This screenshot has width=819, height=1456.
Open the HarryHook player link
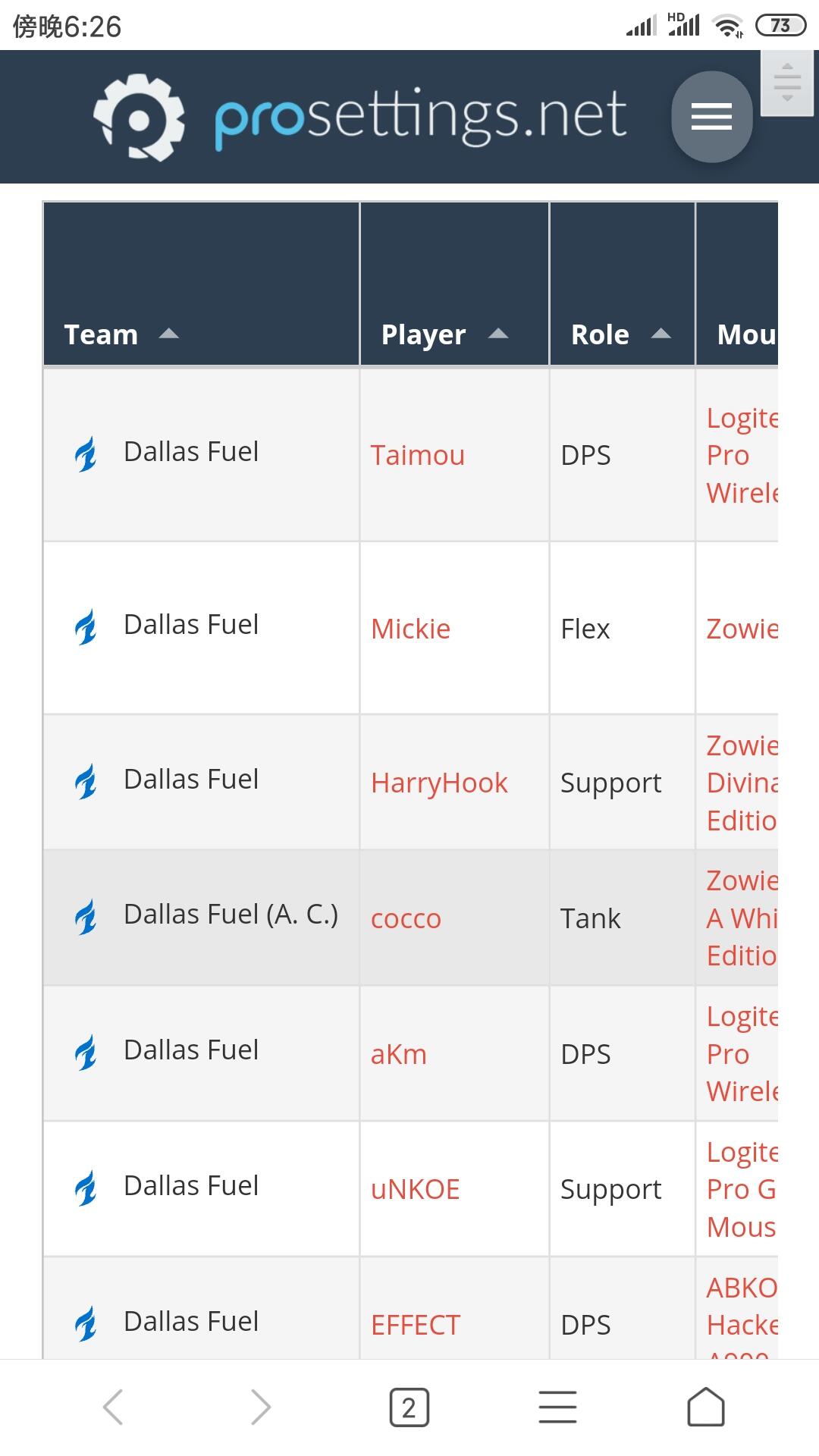439,783
